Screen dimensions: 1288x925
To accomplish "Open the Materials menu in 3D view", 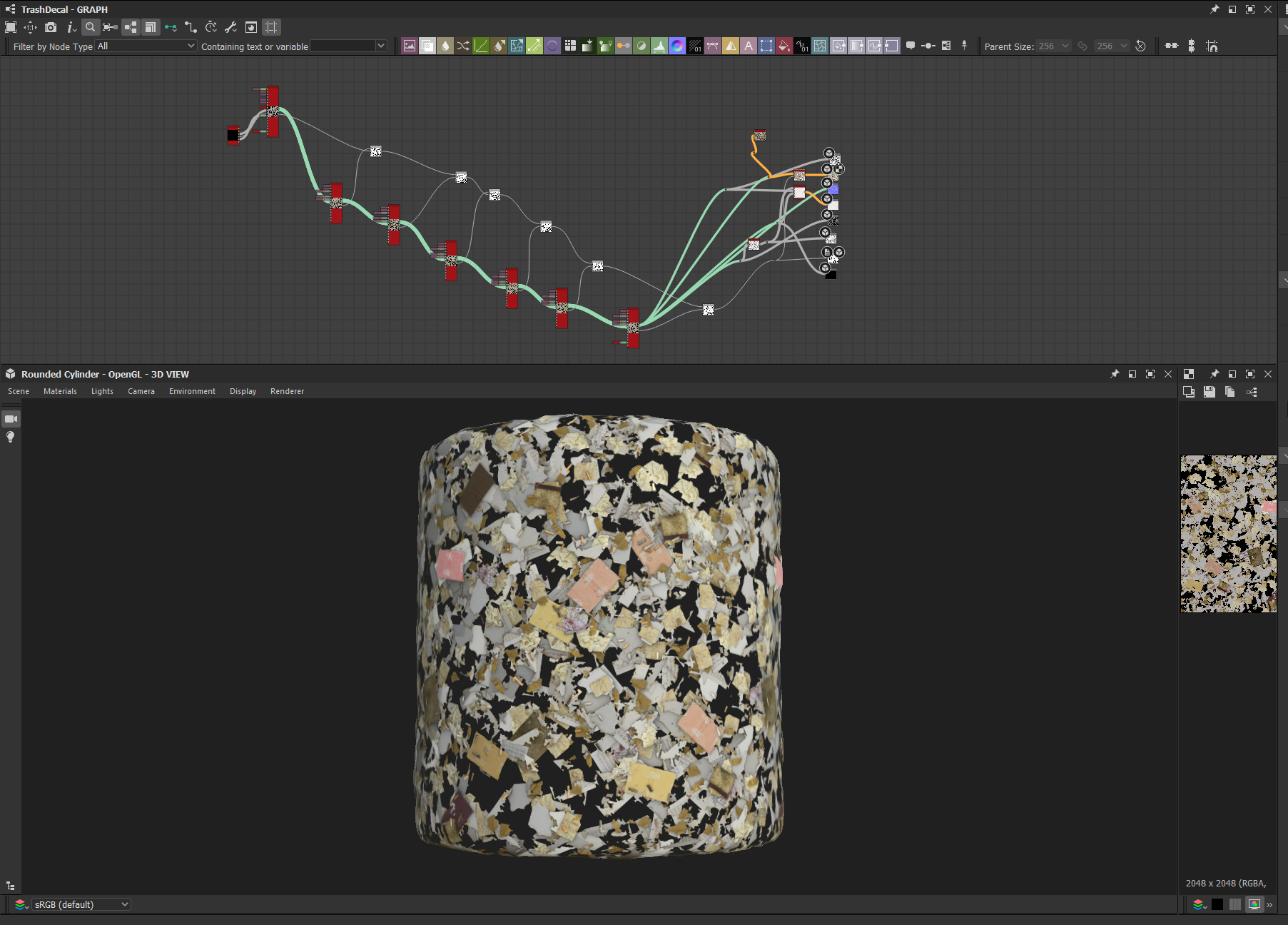I will click(x=60, y=391).
